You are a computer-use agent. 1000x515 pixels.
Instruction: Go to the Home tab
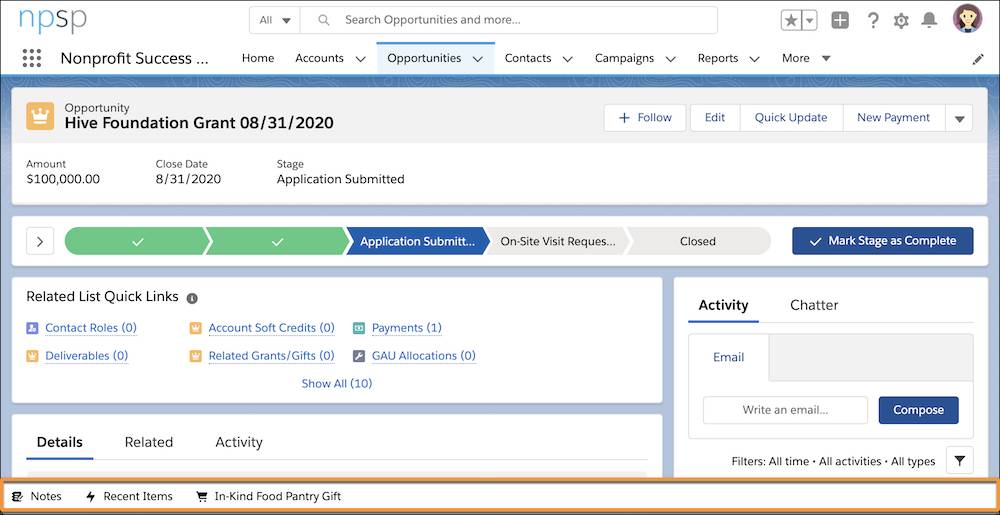(258, 58)
